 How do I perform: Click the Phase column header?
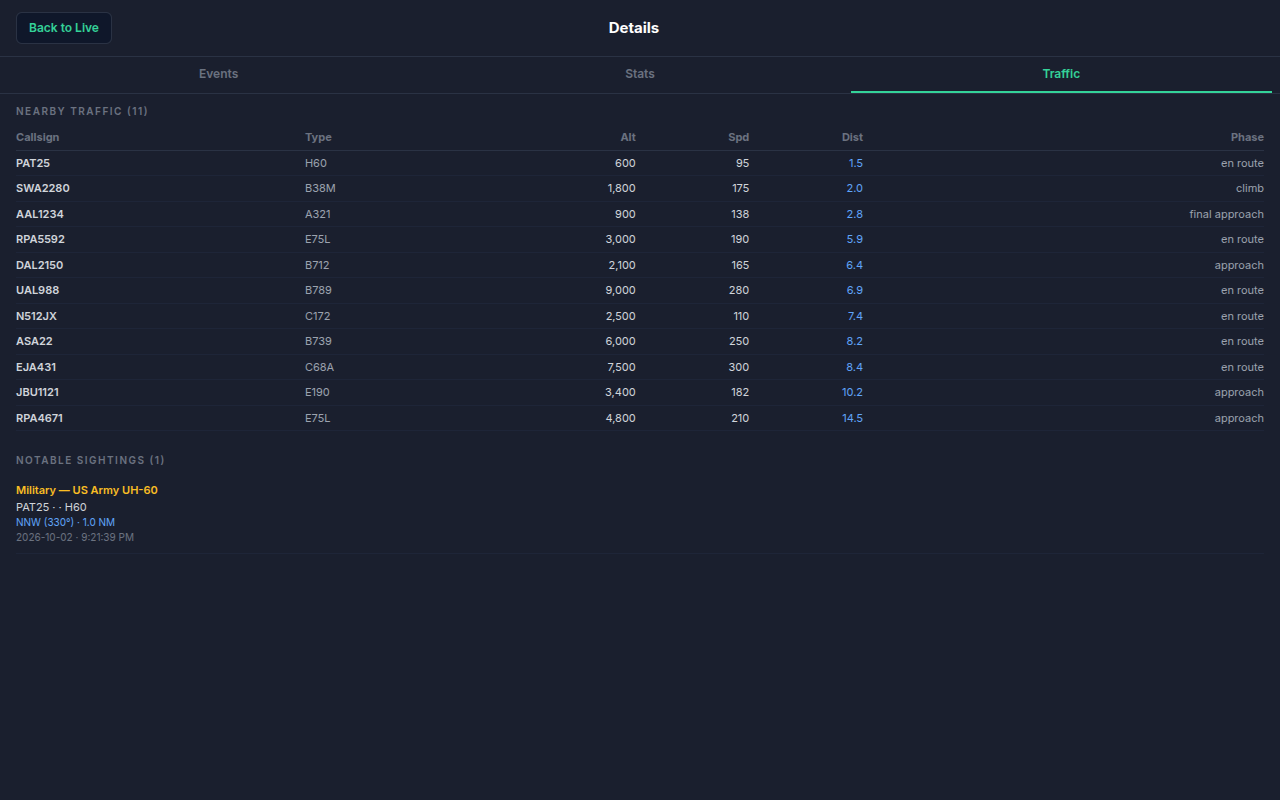tap(1247, 137)
